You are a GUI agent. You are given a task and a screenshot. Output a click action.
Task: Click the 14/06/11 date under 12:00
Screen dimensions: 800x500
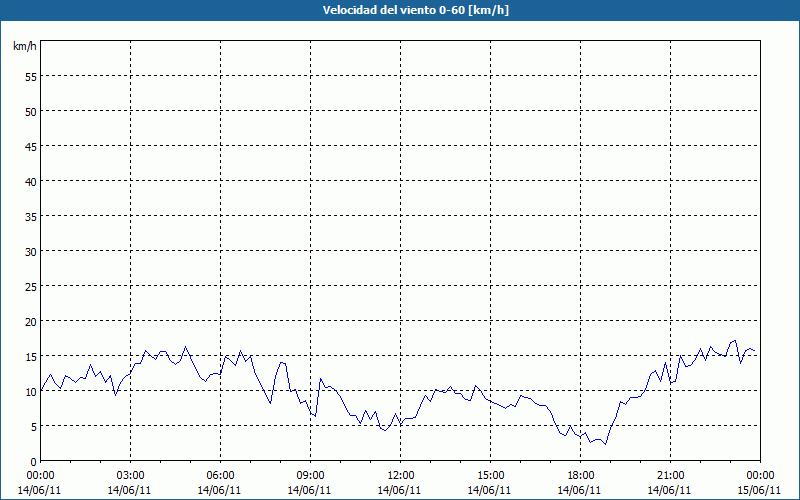[399, 490]
